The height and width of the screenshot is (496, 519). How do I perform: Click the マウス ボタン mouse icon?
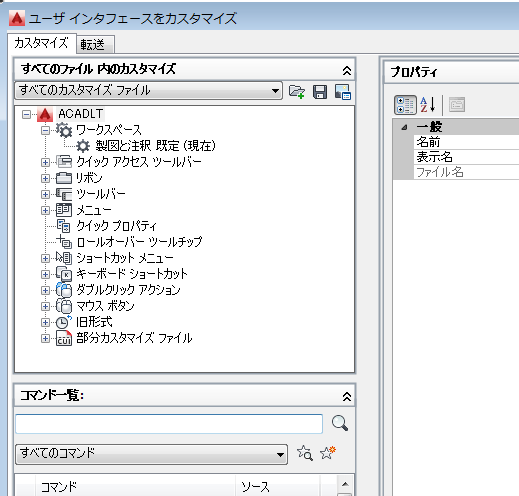[x=64, y=306]
